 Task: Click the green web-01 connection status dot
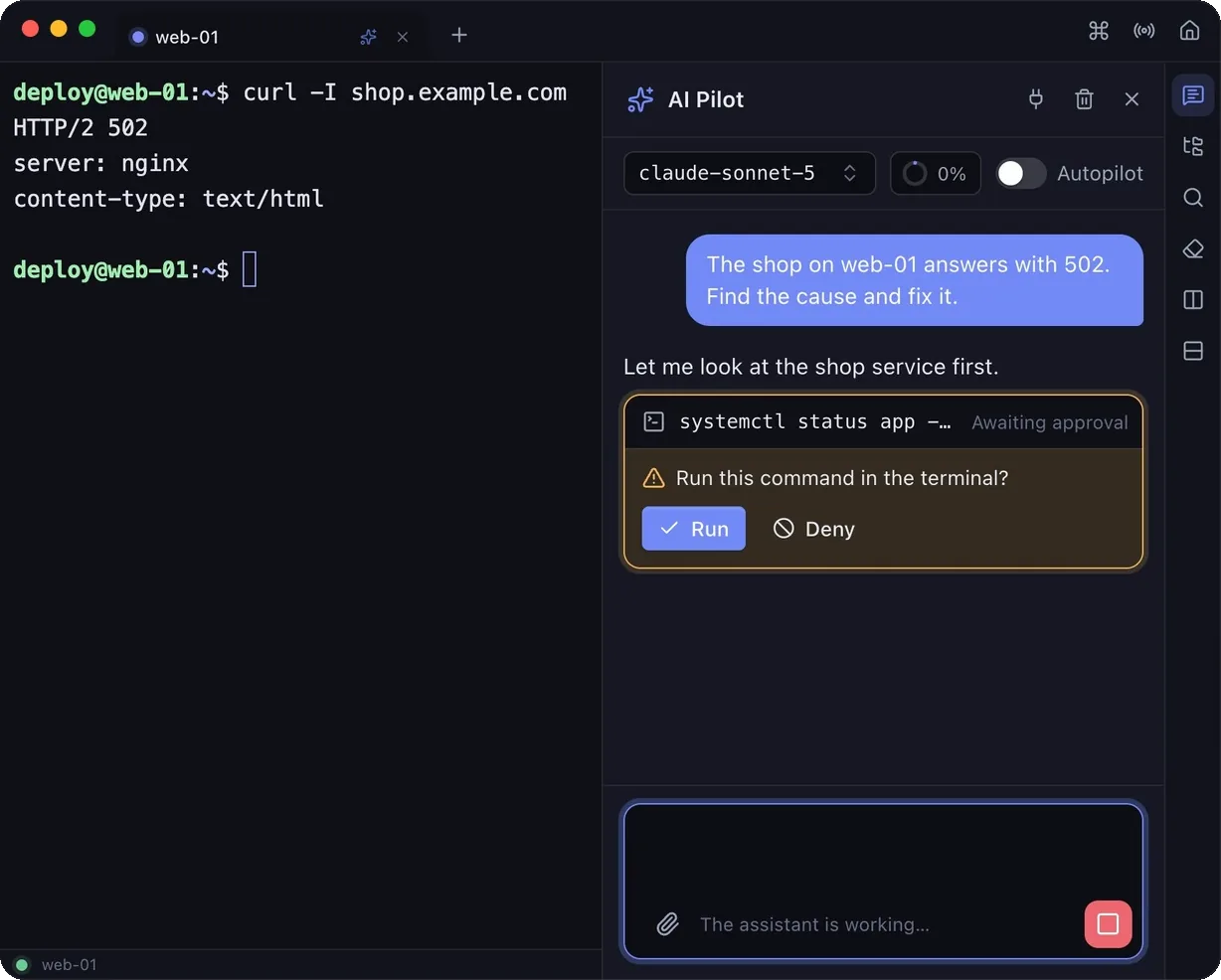click(x=22, y=964)
